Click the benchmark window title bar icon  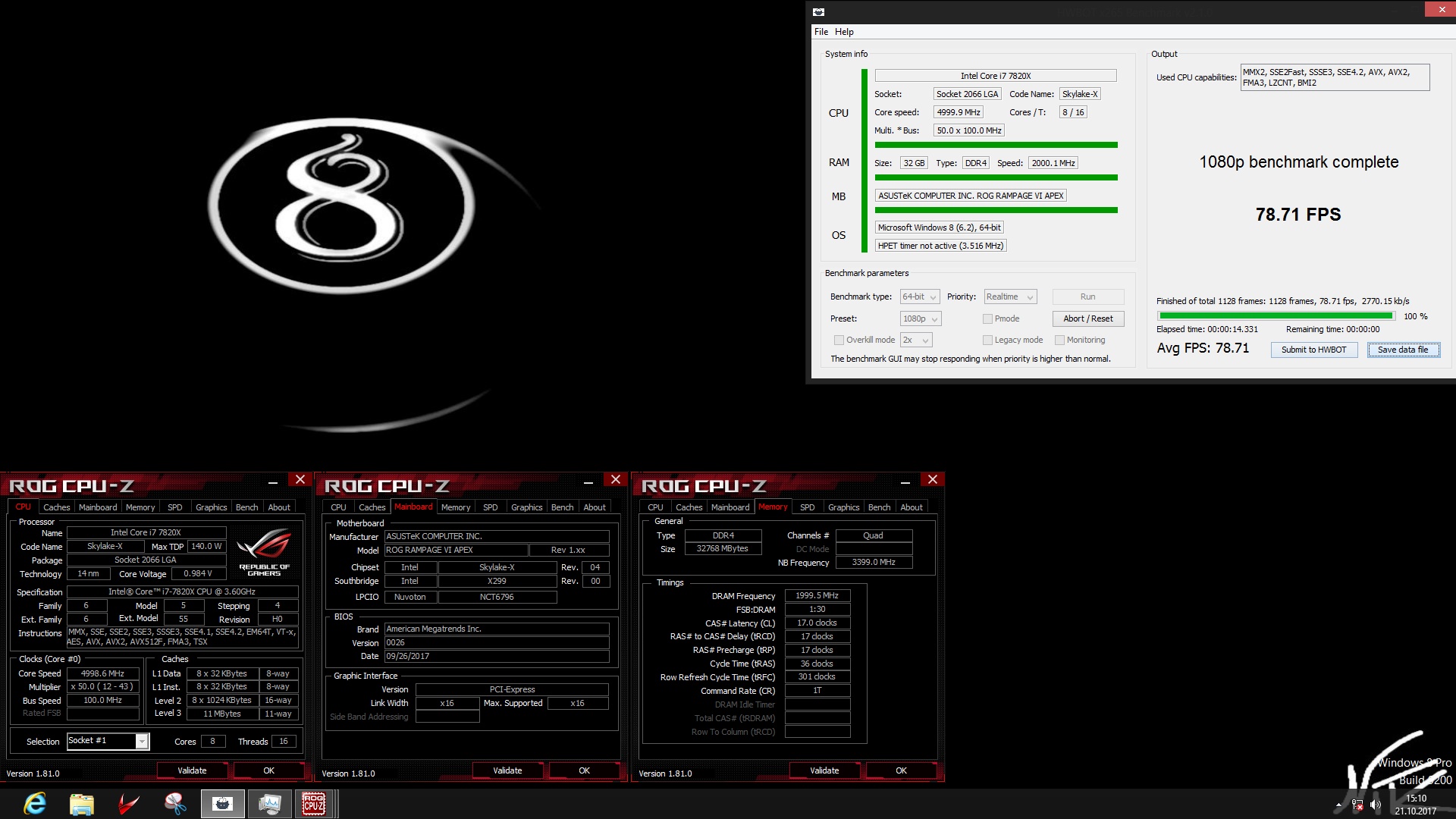coord(818,11)
